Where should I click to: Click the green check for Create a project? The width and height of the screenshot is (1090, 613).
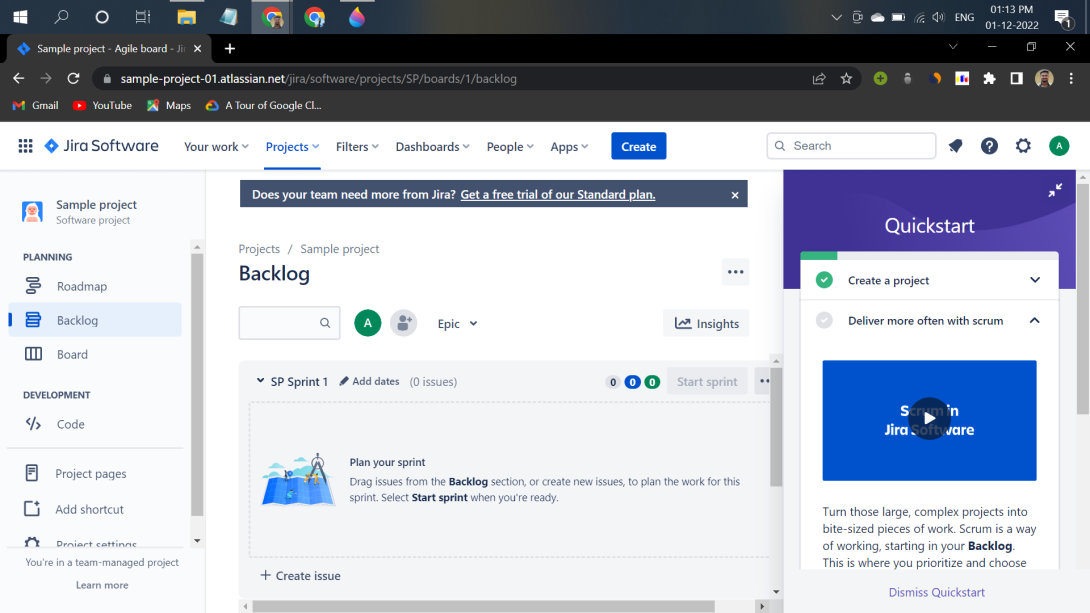[823, 280]
